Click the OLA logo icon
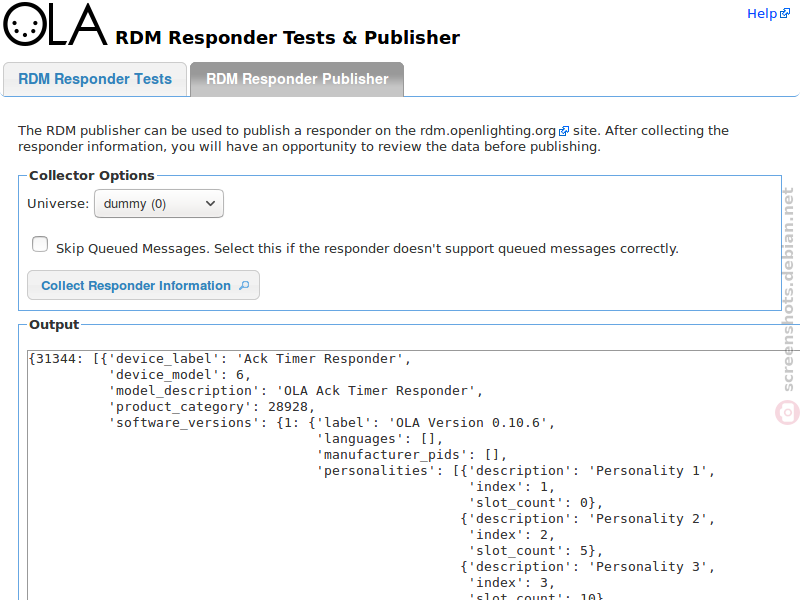 tap(55, 24)
